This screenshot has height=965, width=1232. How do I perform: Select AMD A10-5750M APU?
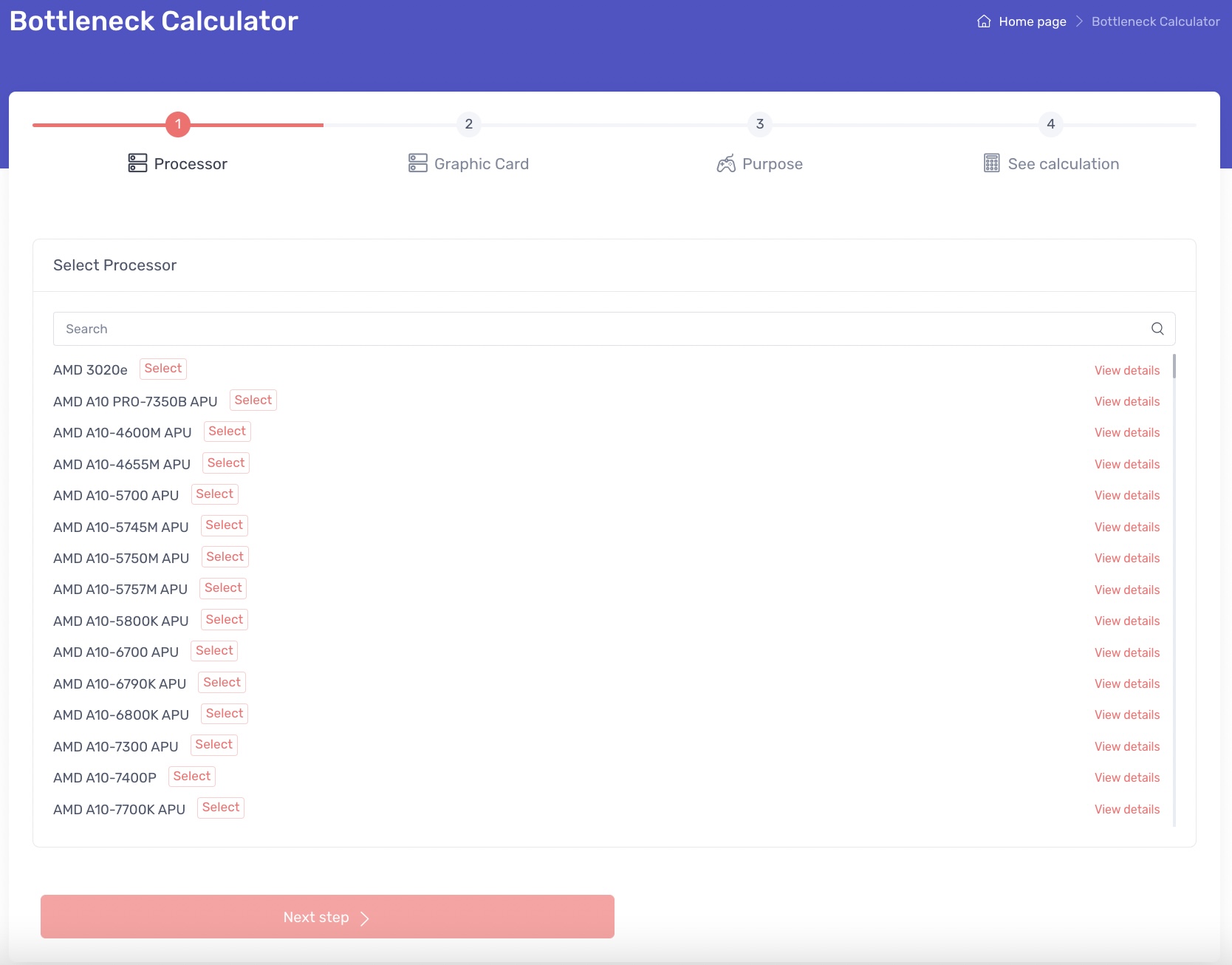(x=225, y=557)
